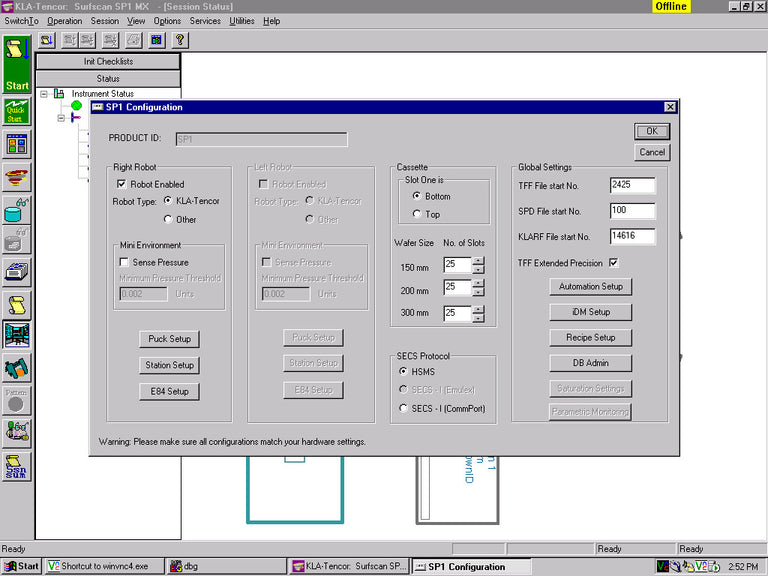
Task: Click the OK button
Action: pos(652,131)
